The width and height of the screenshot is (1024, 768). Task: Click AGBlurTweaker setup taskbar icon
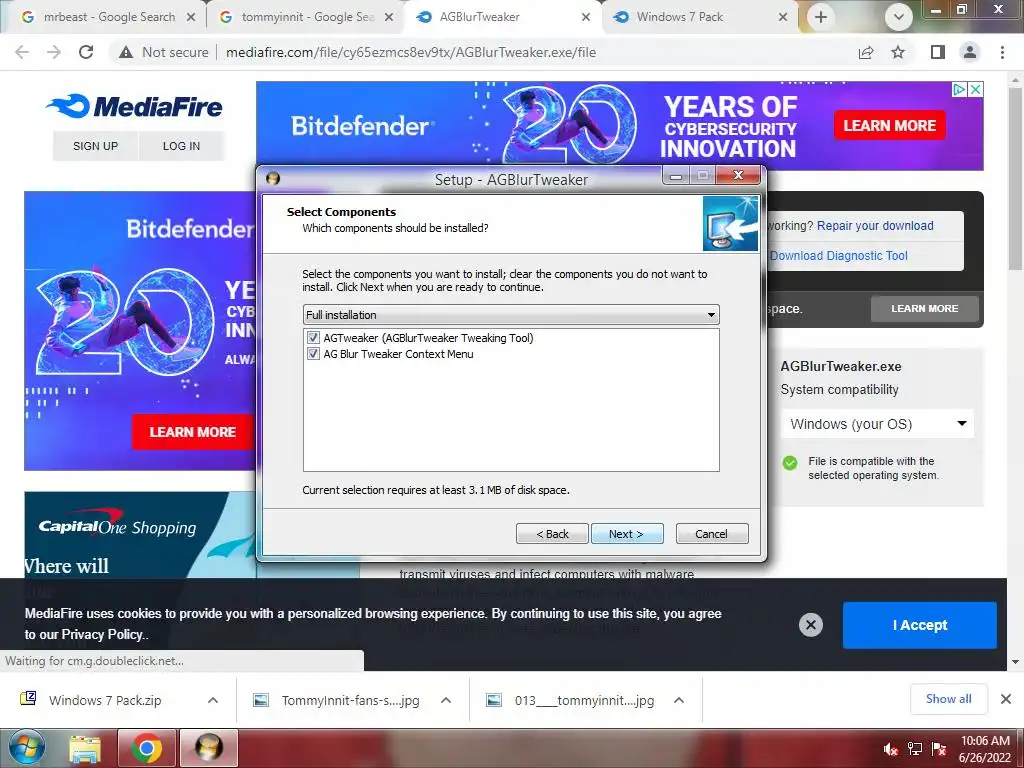click(208, 748)
